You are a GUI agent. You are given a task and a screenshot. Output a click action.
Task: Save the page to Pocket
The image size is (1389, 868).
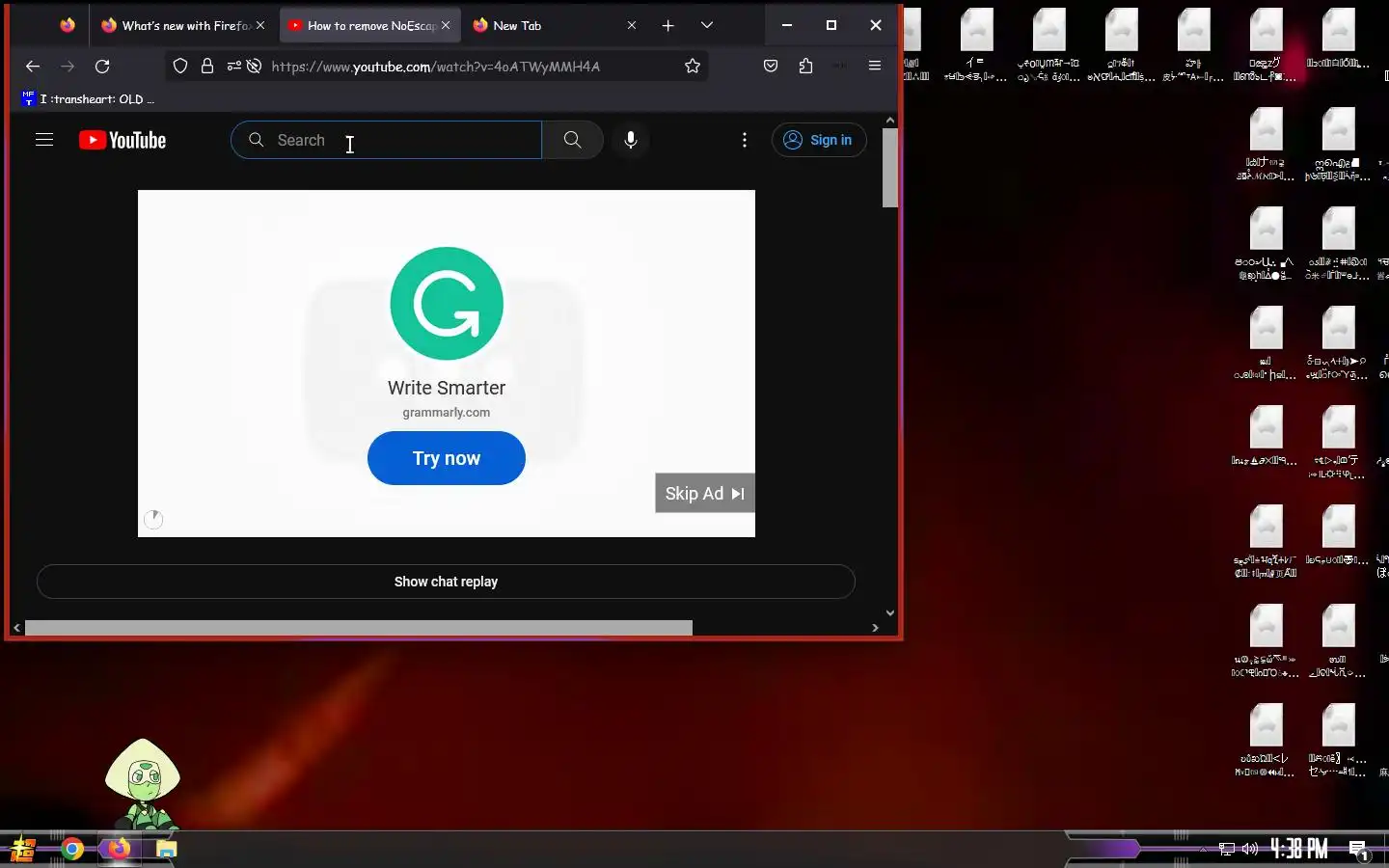[x=771, y=66]
